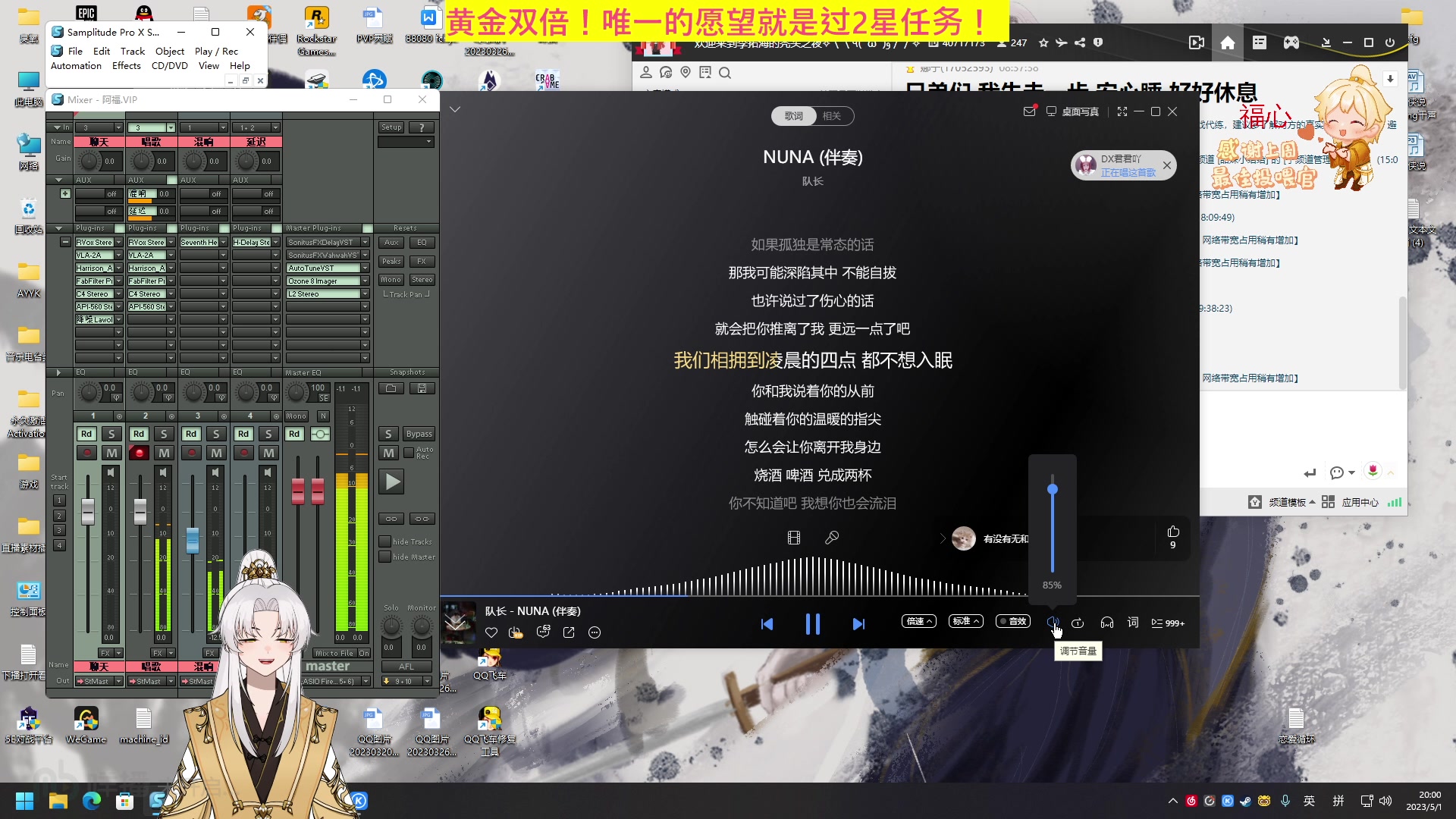This screenshot has width=1456, height=819.
Task: Open the AutoTuneVST master plug-in dropdown
Action: point(365,268)
